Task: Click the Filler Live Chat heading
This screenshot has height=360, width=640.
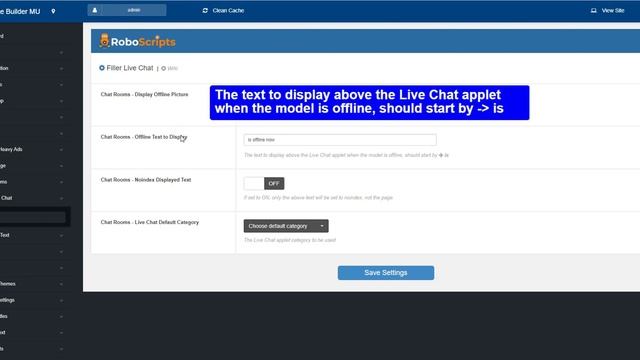Action: tap(130, 68)
